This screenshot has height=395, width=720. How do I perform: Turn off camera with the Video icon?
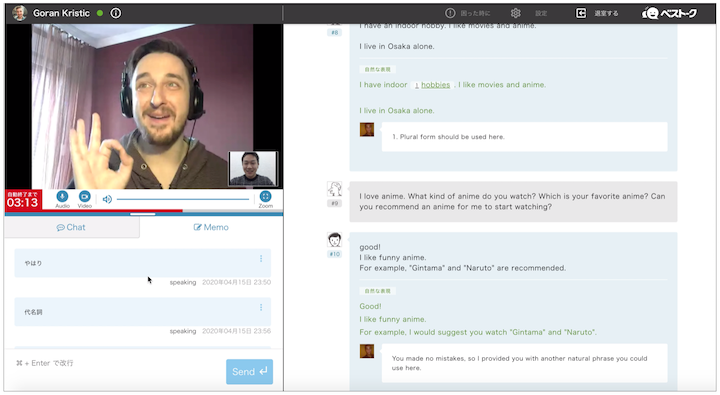coord(84,197)
